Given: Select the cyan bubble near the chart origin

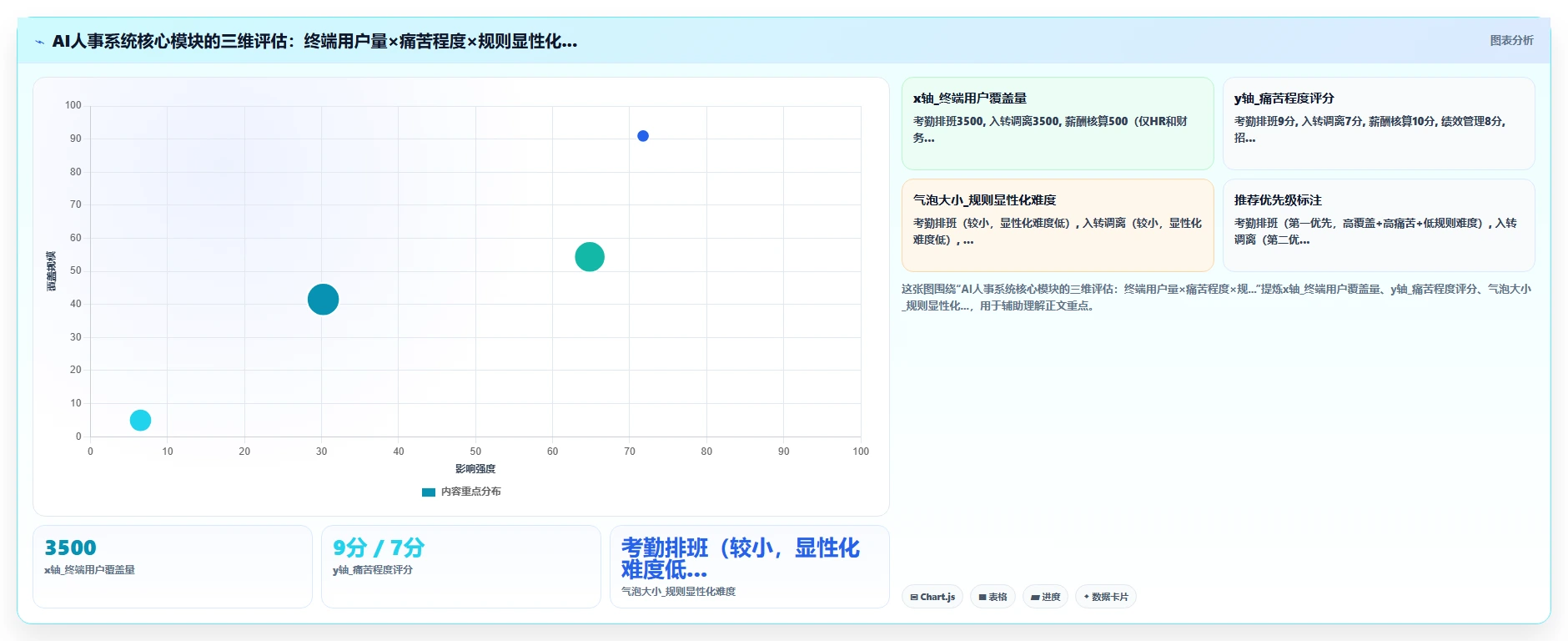Looking at the screenshot, I should [x=140, y=420].
